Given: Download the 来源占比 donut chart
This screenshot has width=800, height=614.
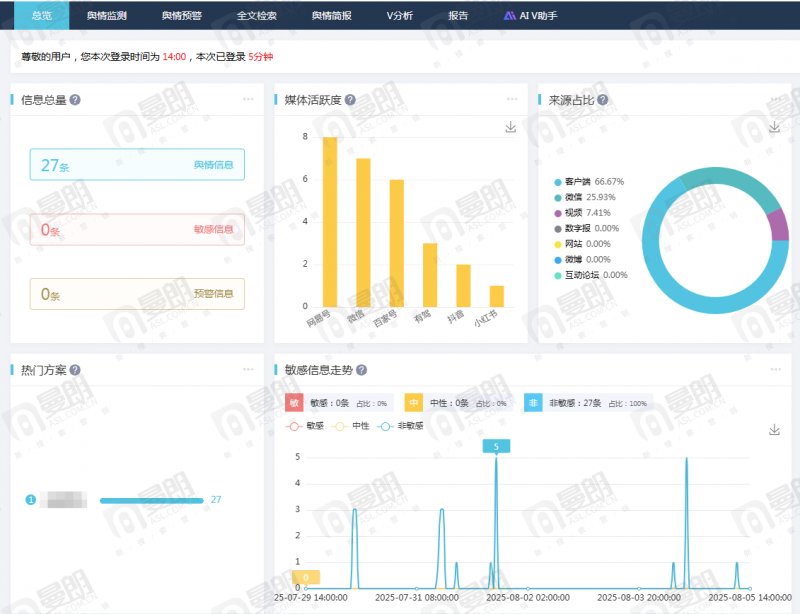Looking at the screenshot, I should 774,127.
